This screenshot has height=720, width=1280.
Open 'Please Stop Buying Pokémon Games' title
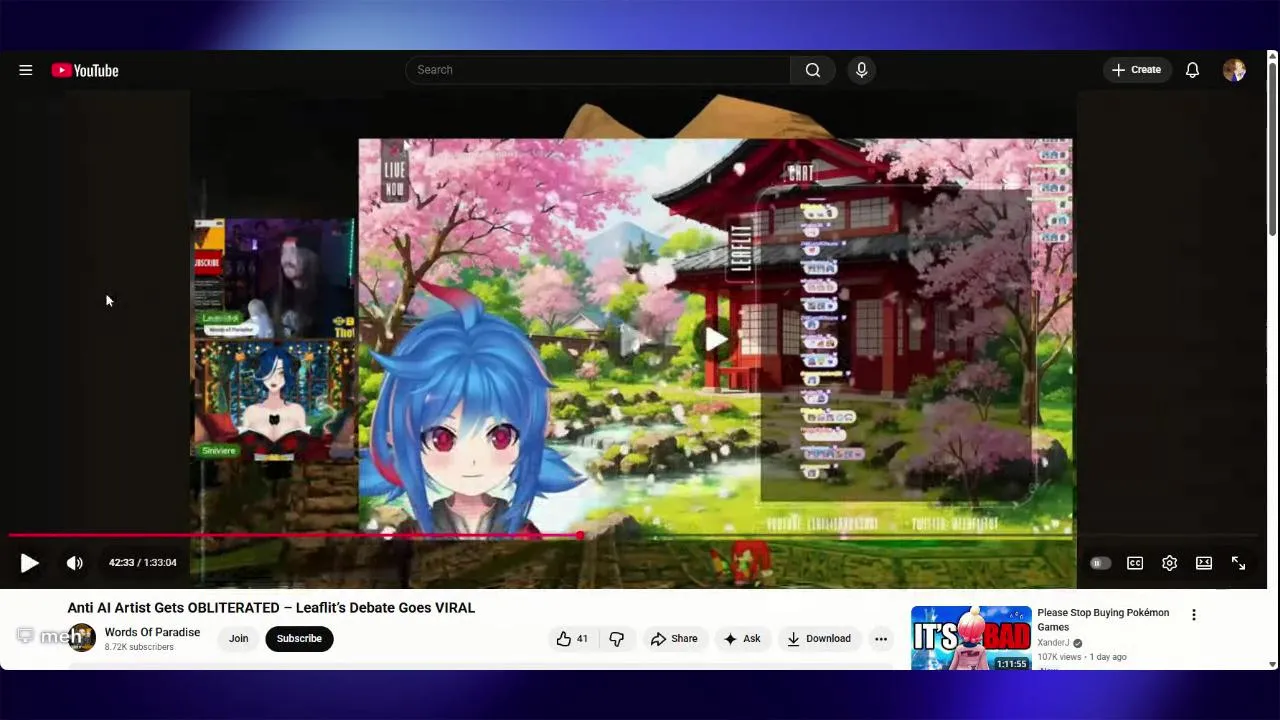pos(1103,620)
